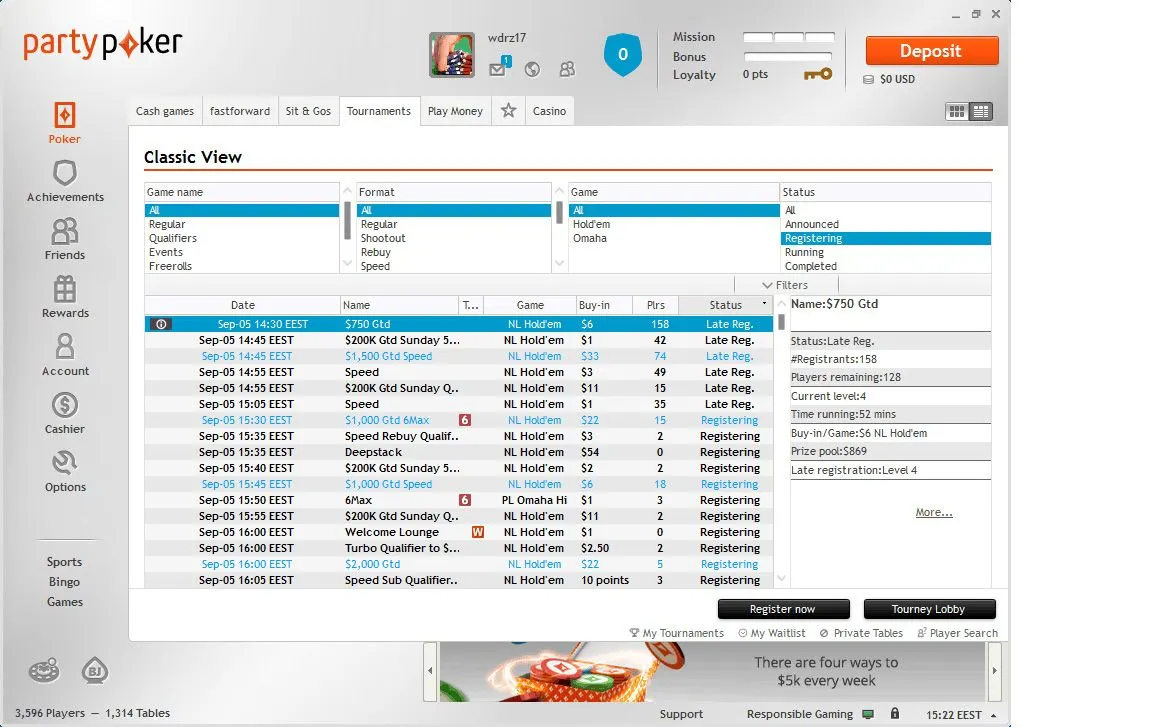The height and width of the screenshot is (727, 1151).
Task: Open Private Tables link
Action: [x=861, y=633]
